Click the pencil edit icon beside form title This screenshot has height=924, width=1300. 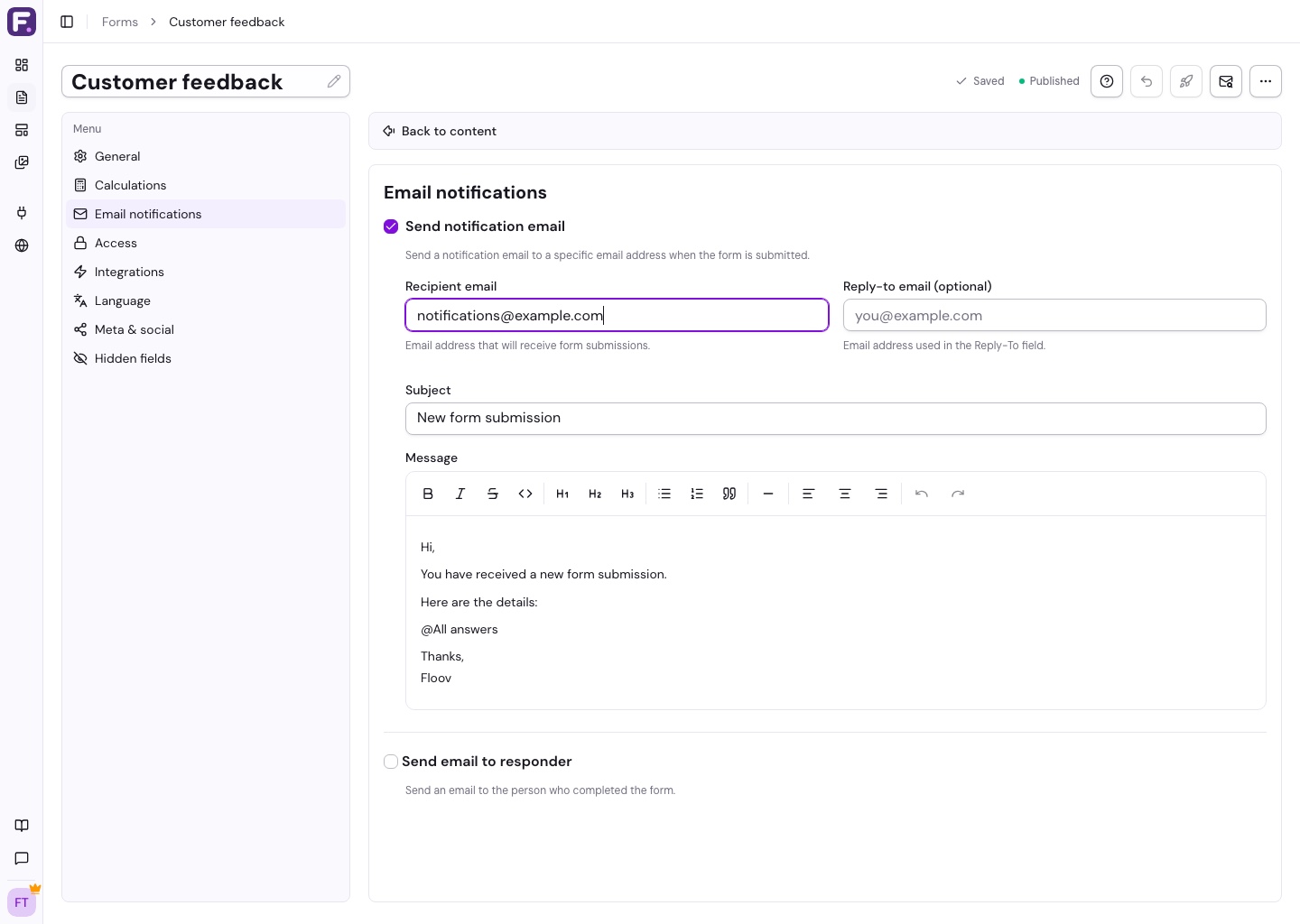[334, 81]
